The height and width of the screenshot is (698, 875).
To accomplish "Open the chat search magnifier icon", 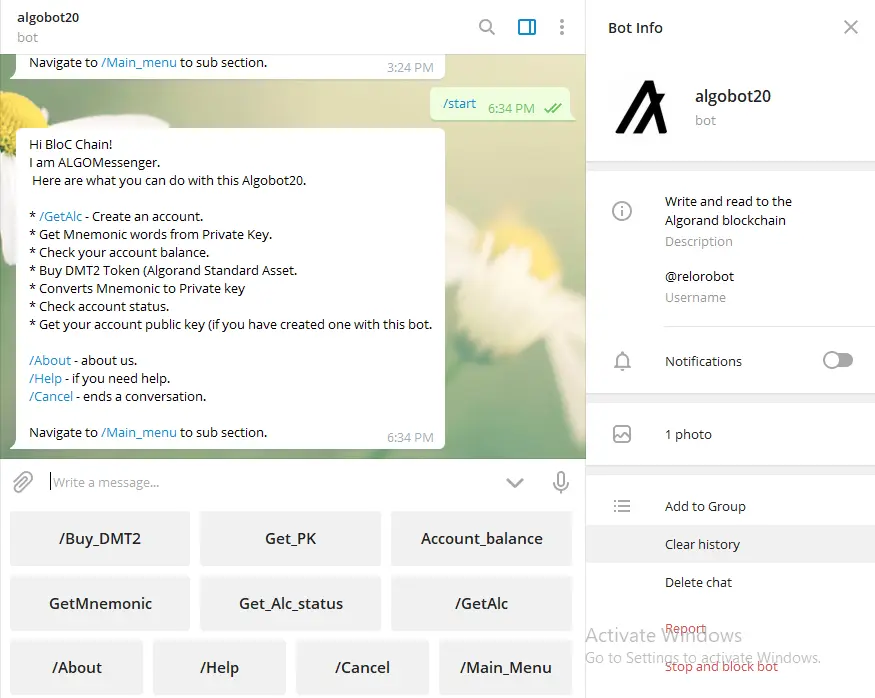I will pyautogui.click(x=487, y=27).
